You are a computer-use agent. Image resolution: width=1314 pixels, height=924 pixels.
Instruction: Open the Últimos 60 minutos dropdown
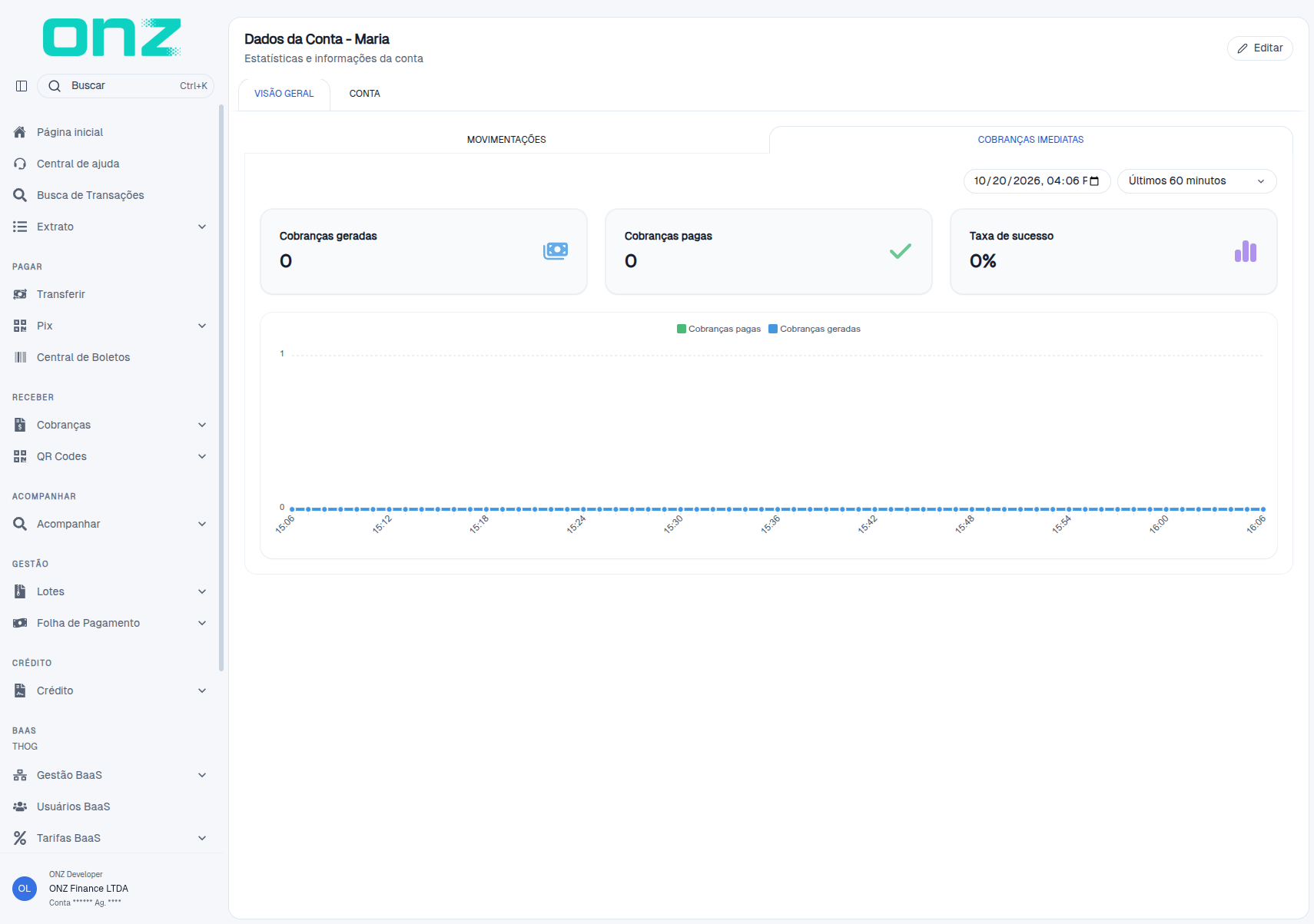click(1196, 181)
